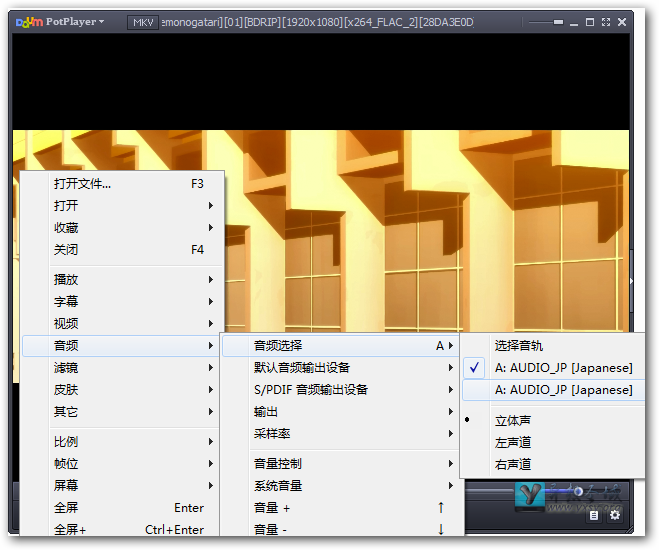Click the PotPlayer logo menu
Screen dimensions: 659x550
(59, 21)
